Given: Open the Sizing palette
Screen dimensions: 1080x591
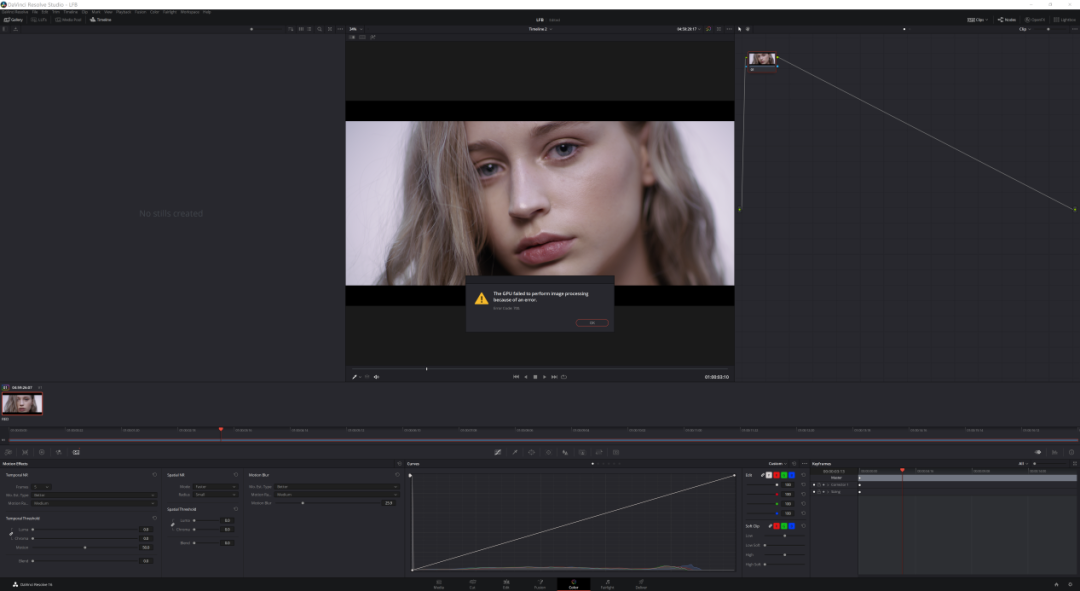Looking at the screenshot, I should click(x=599, y=453).
